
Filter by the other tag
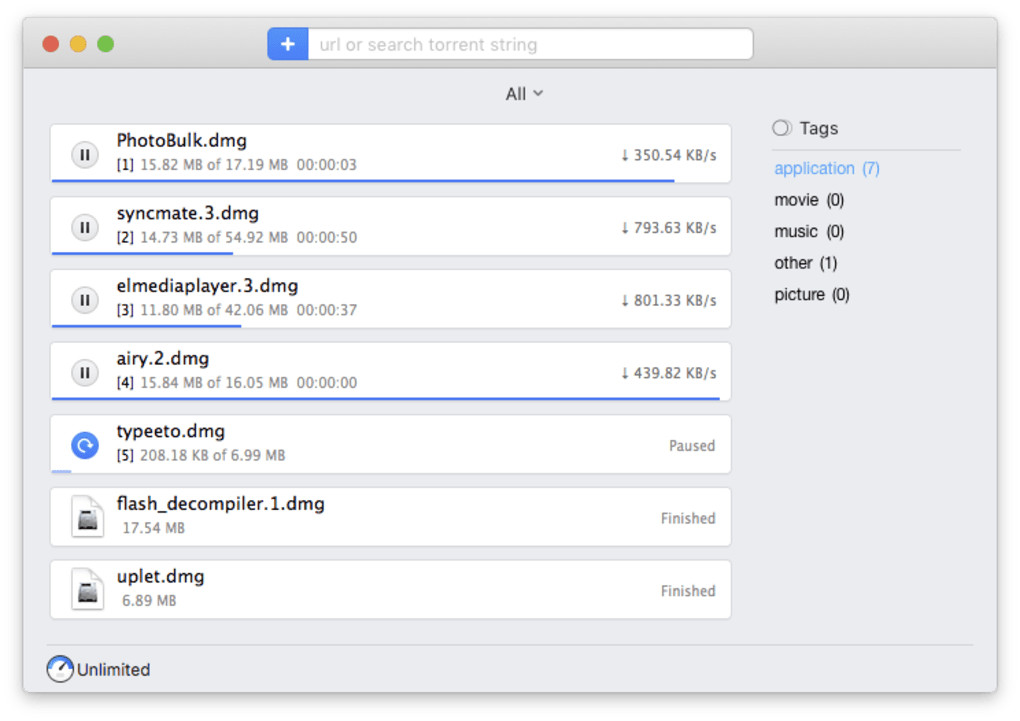(805, 263)
